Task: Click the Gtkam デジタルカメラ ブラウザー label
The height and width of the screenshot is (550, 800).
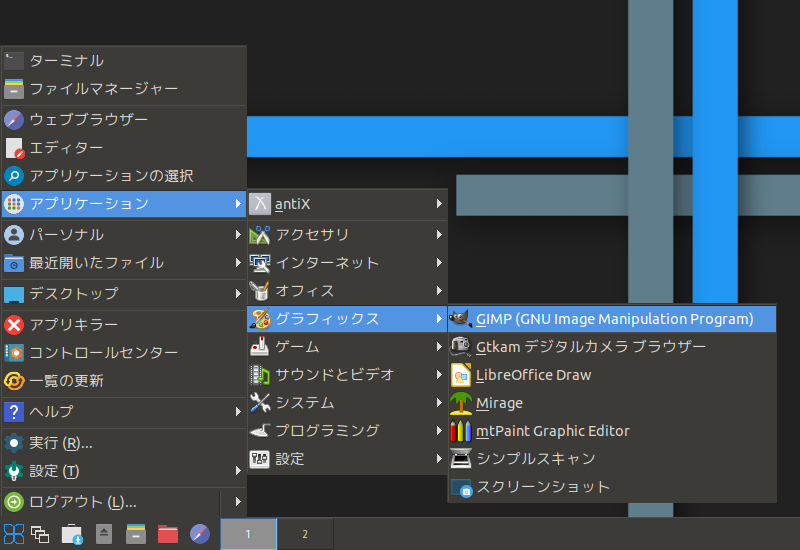Action: (591, 347)
